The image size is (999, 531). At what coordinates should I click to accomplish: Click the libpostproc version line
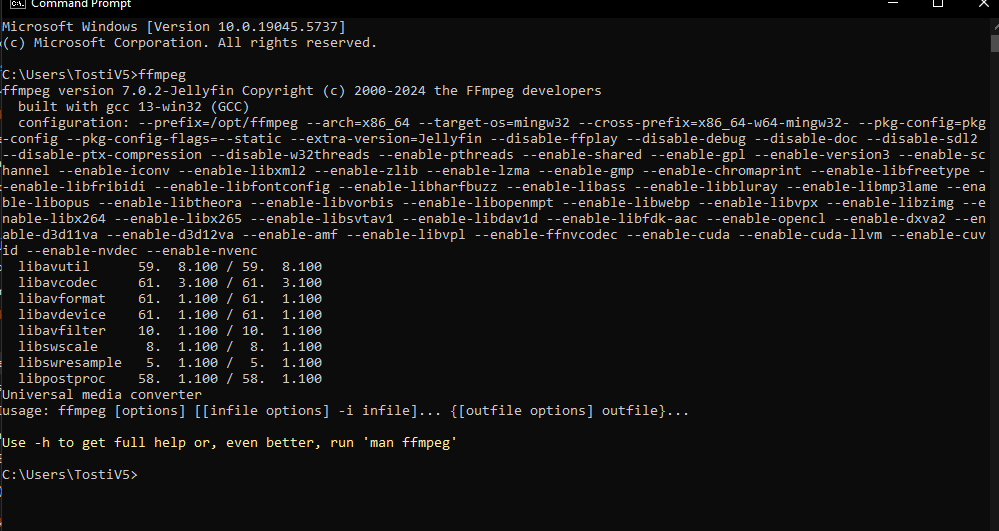(x=170, y=379)
